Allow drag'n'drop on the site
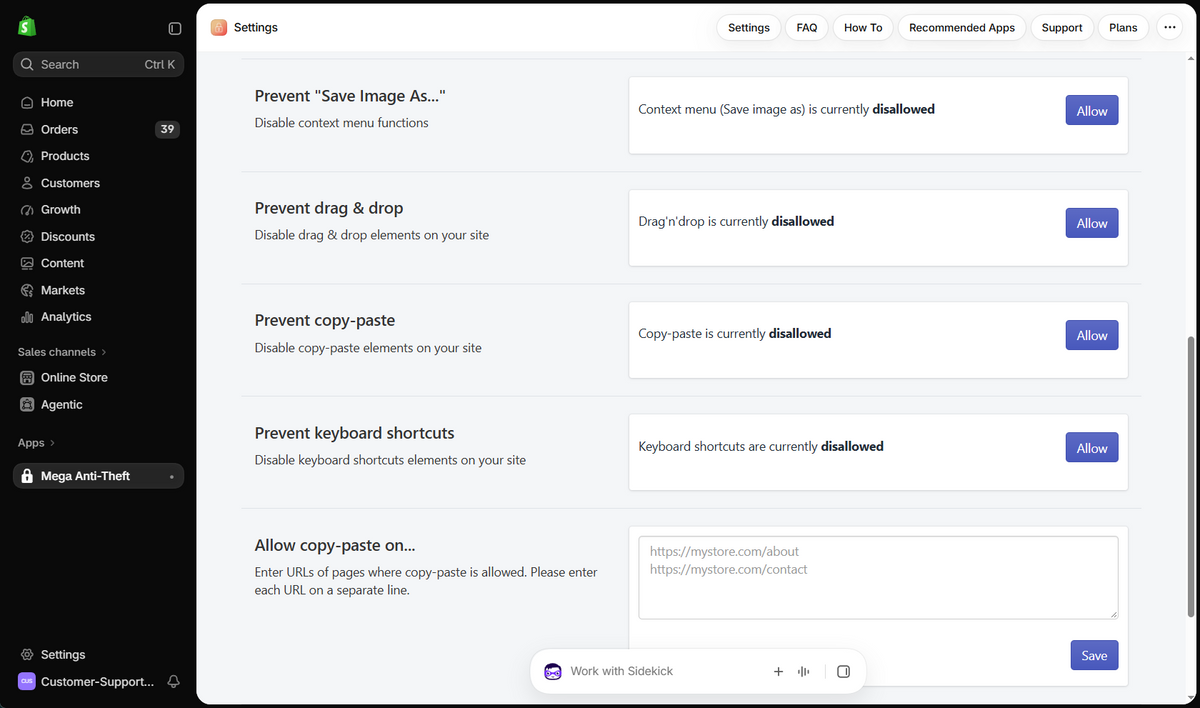The height and width of the screenshot is (708, 1200). point(1092,223)
